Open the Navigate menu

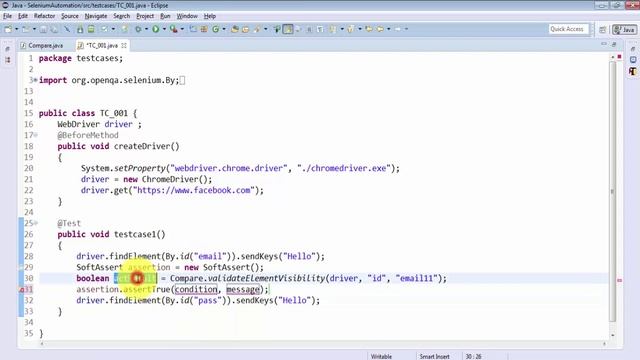(x=96, y=16)
